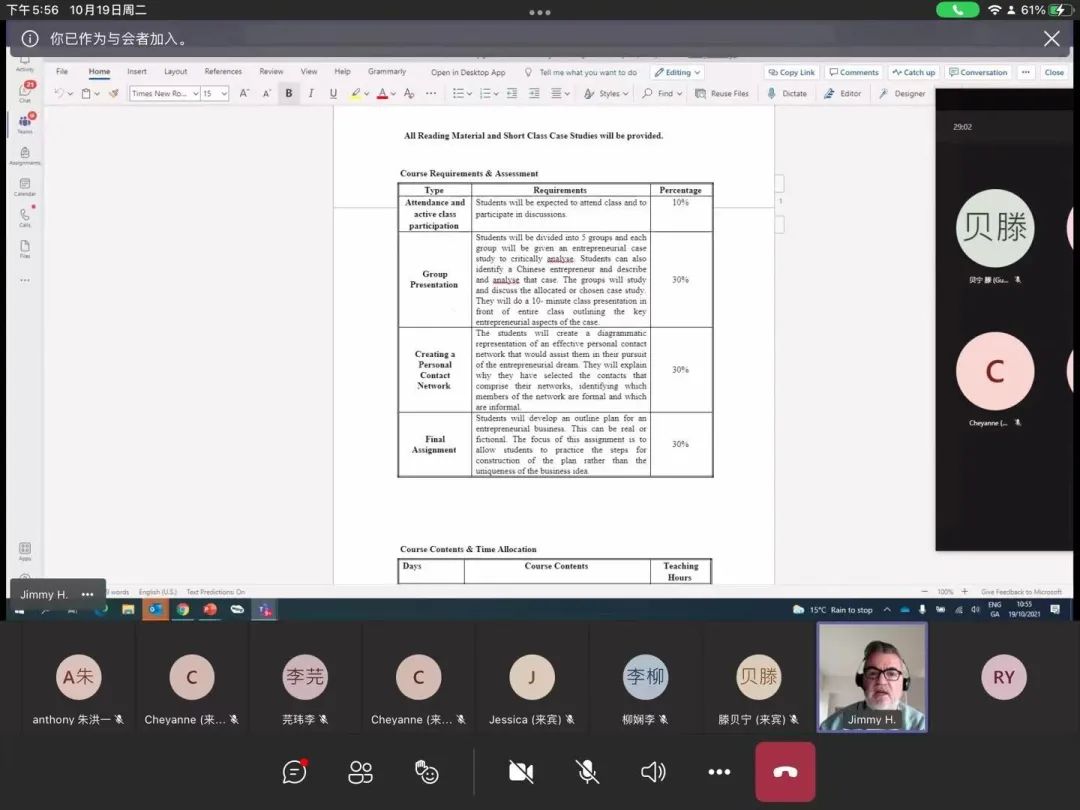The width and height of the screenshot is (1080, 810).
Task: Click the Copy Link button
Action: tap(791, 72)
